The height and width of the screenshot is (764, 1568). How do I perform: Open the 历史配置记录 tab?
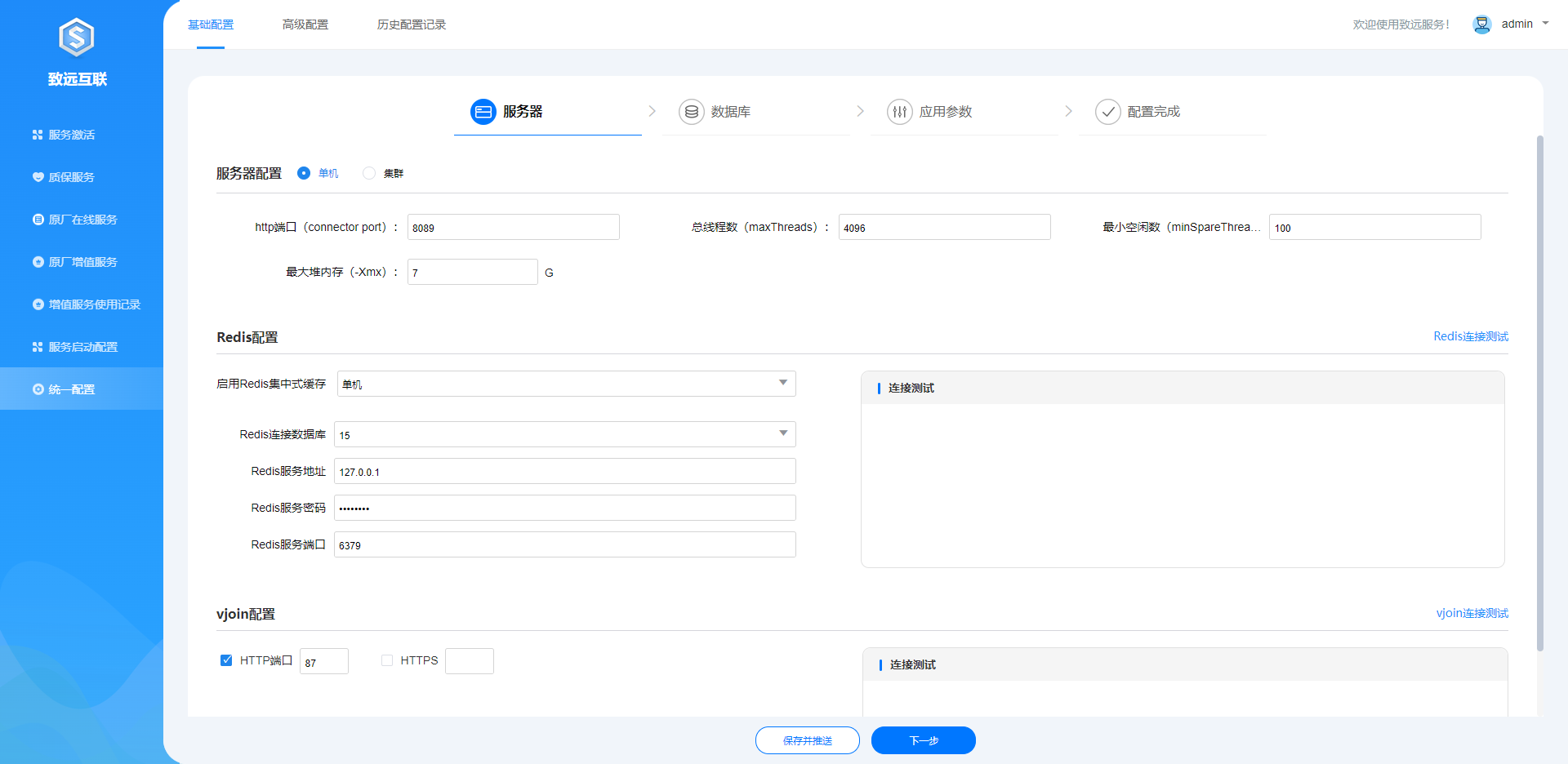pos(411,24)
